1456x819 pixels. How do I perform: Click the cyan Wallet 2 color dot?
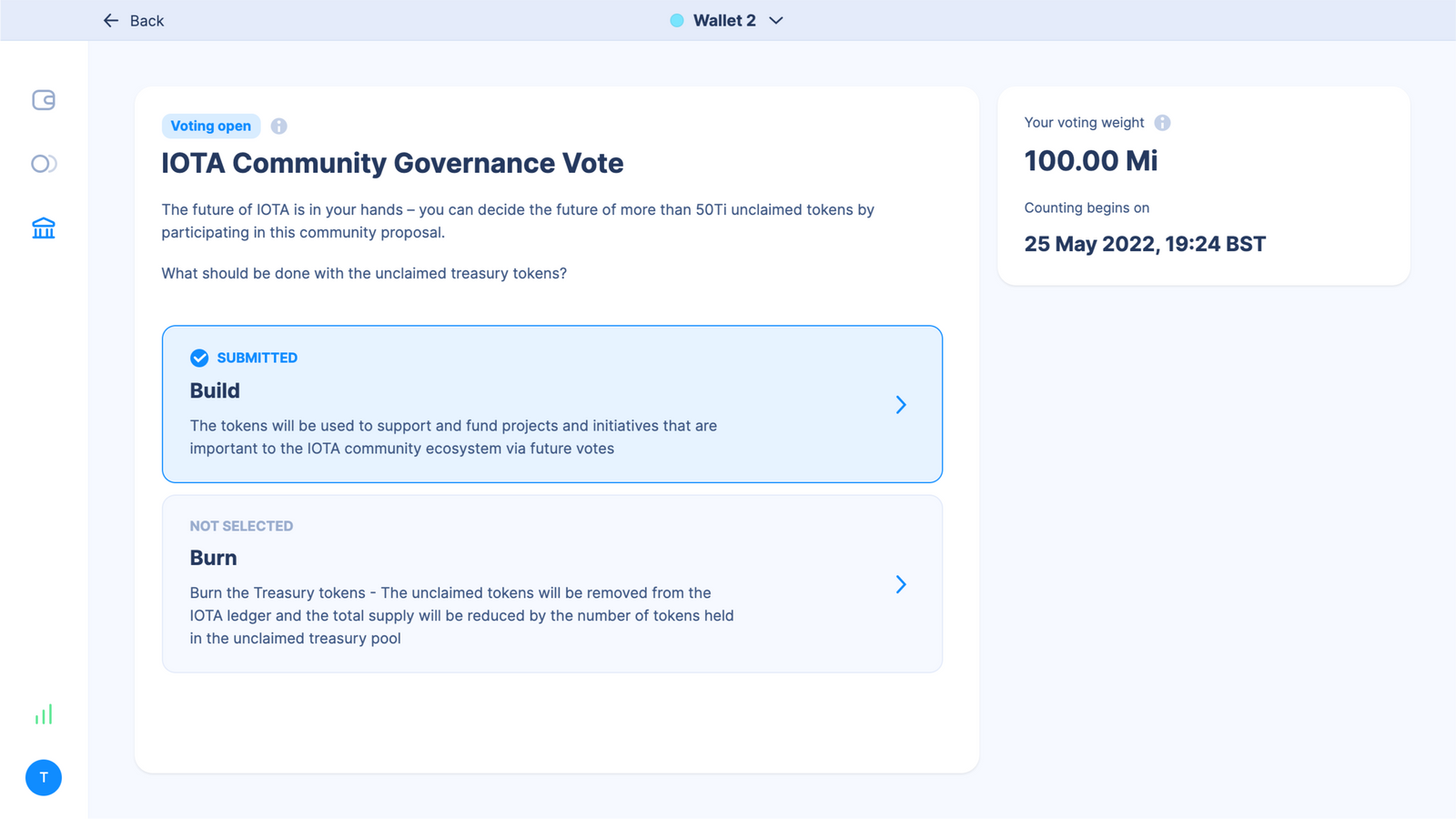click(677, 20)
